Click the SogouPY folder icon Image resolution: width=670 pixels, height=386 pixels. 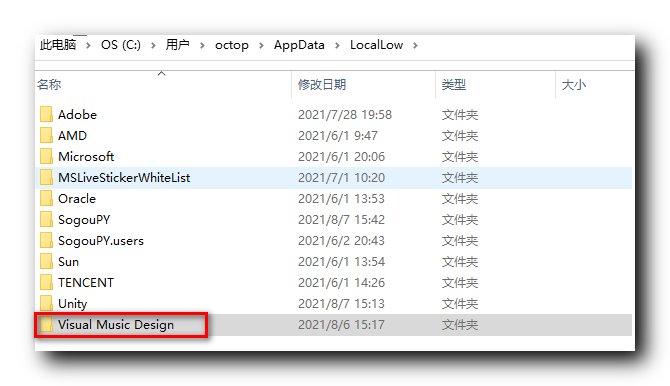coord(46,219)
